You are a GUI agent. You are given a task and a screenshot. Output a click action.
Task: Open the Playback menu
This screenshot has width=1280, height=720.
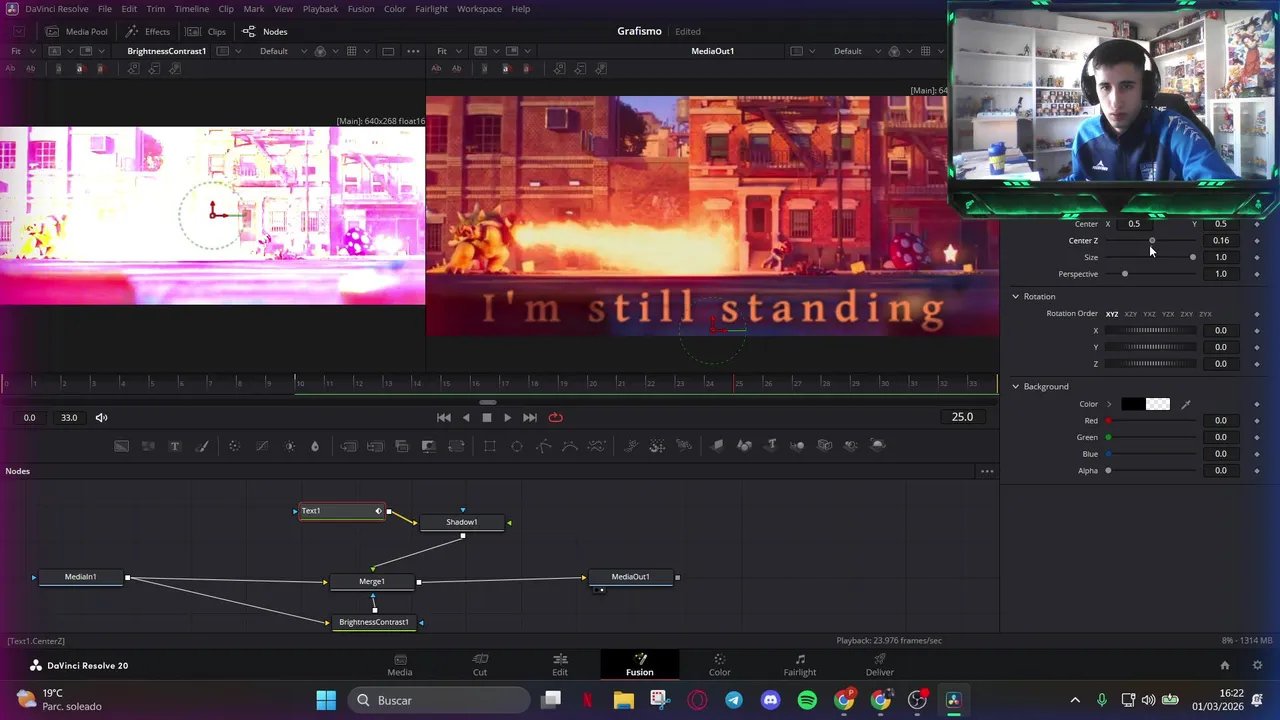(x=320, y=9)
